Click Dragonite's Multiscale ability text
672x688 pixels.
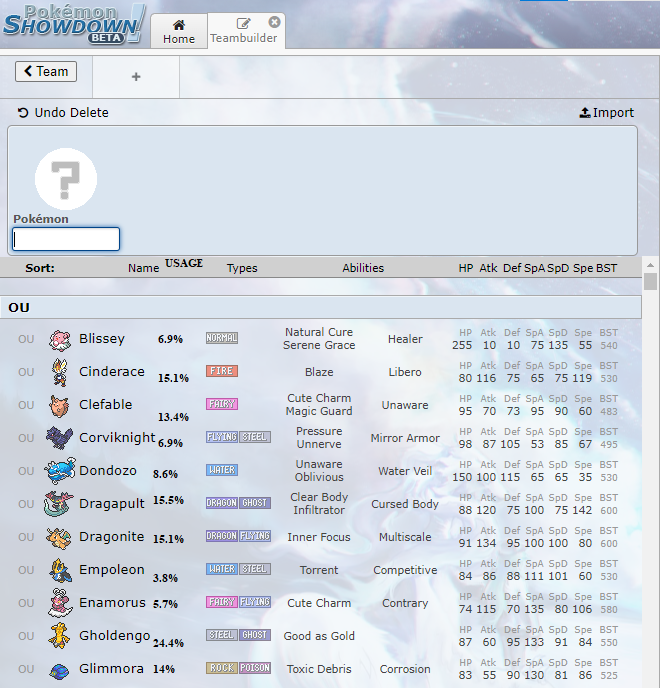[x=405, y=537]
